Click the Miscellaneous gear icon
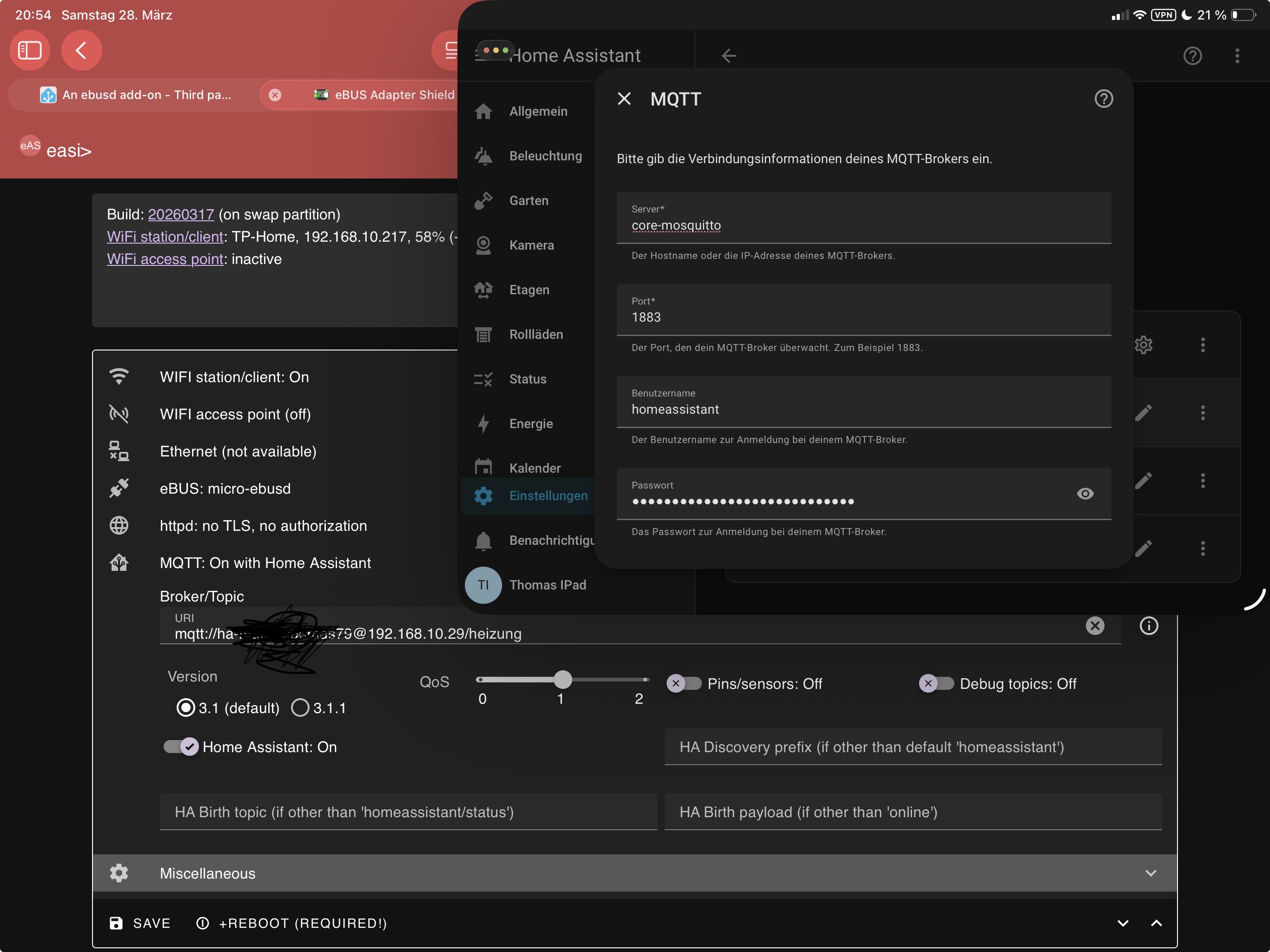 (x=119, y=873)
